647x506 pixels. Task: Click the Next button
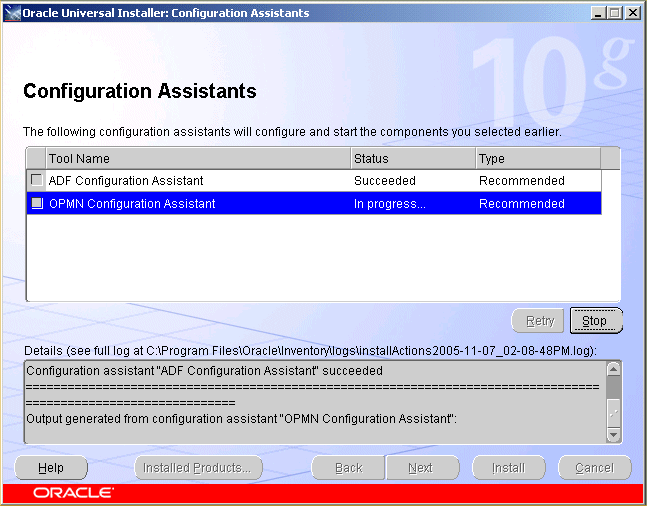(422, 468)
